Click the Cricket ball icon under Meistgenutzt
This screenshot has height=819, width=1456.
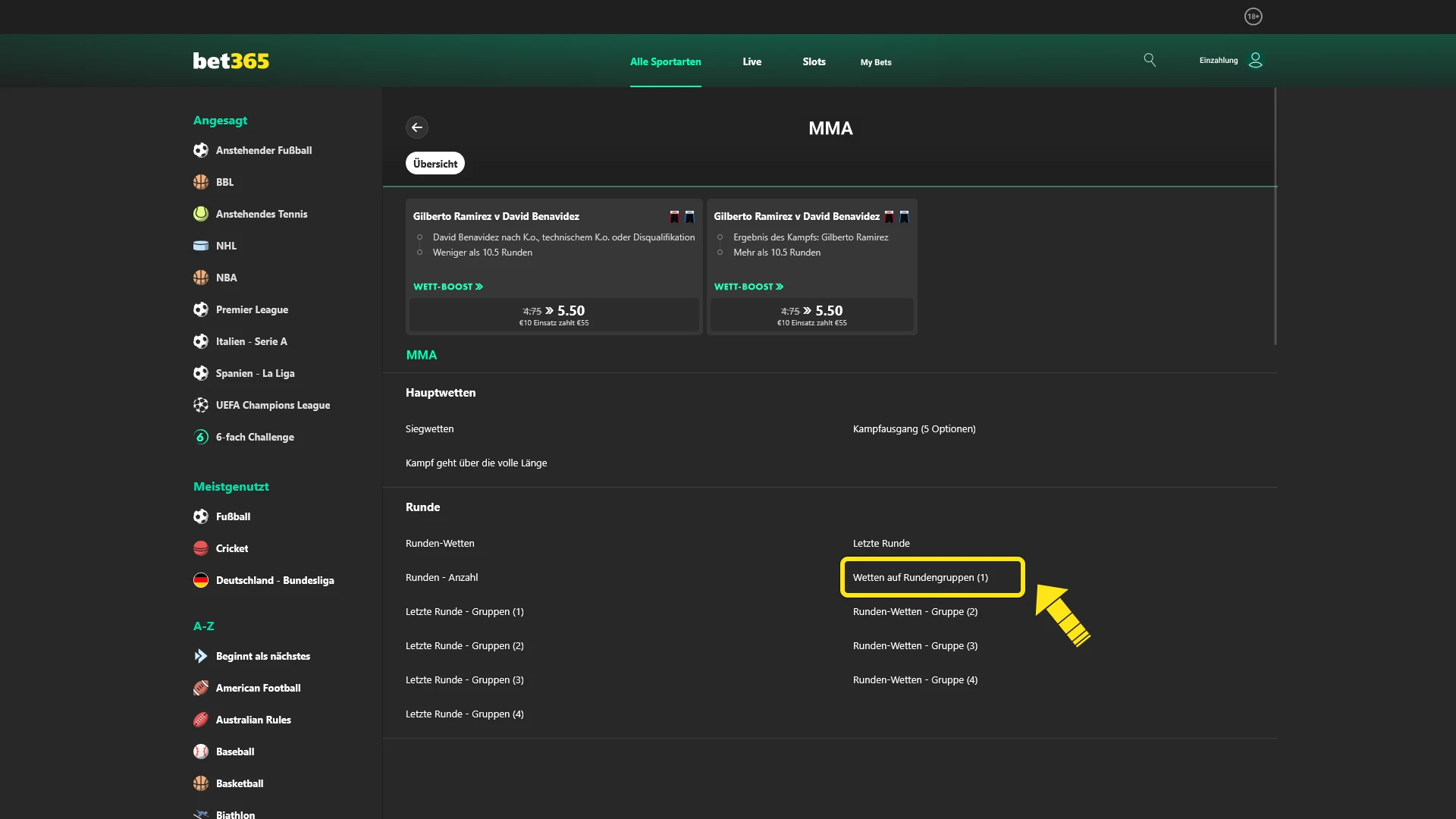(200, 548)
